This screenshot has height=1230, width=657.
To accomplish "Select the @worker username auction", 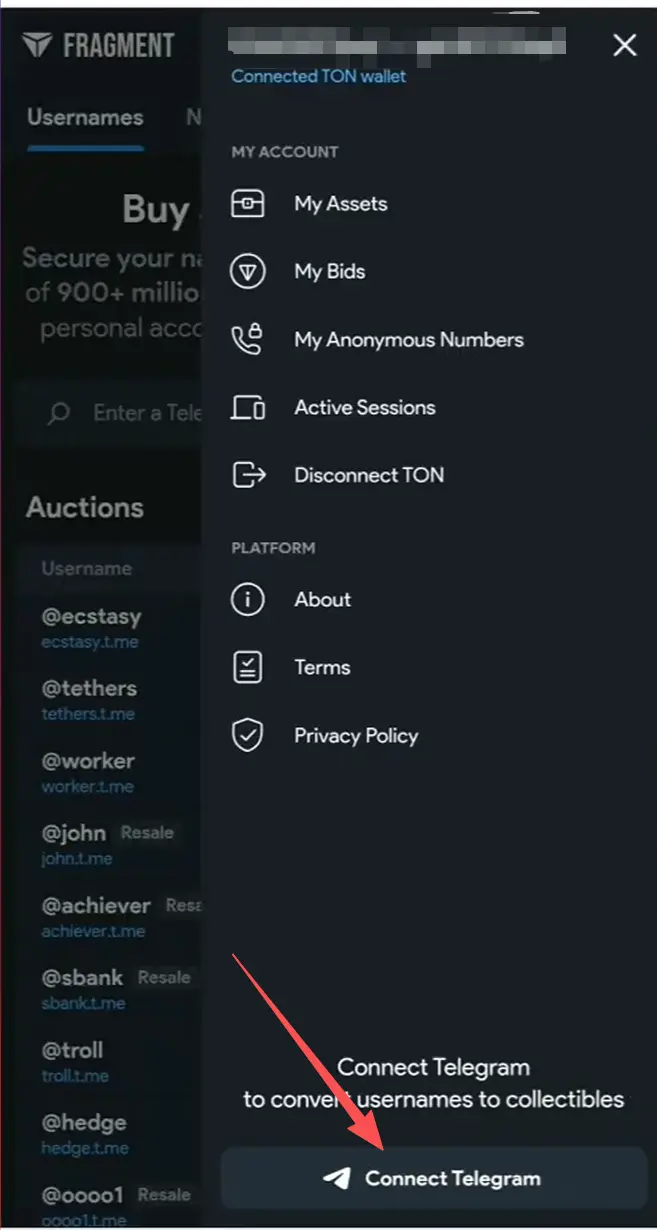I will click(x=88, y=760).
